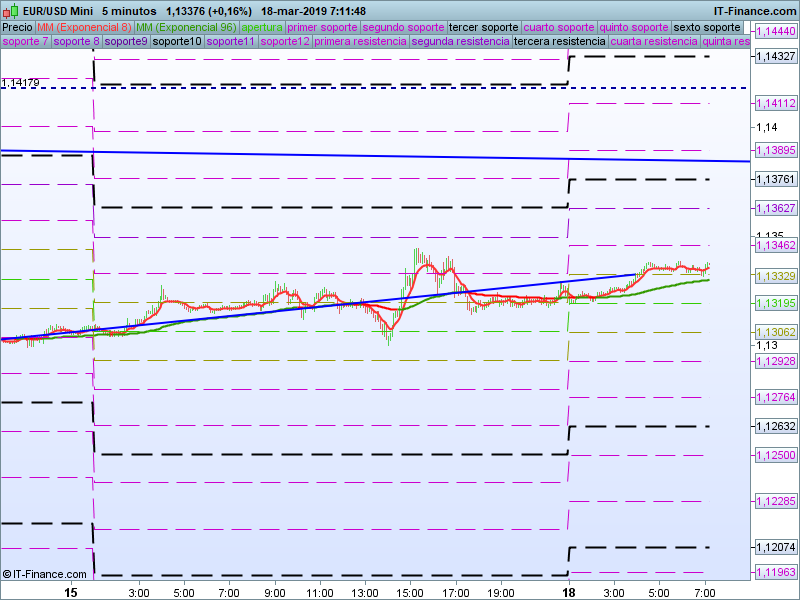
Task: Select the primer soporte legend label
Action: pos(322,27)
